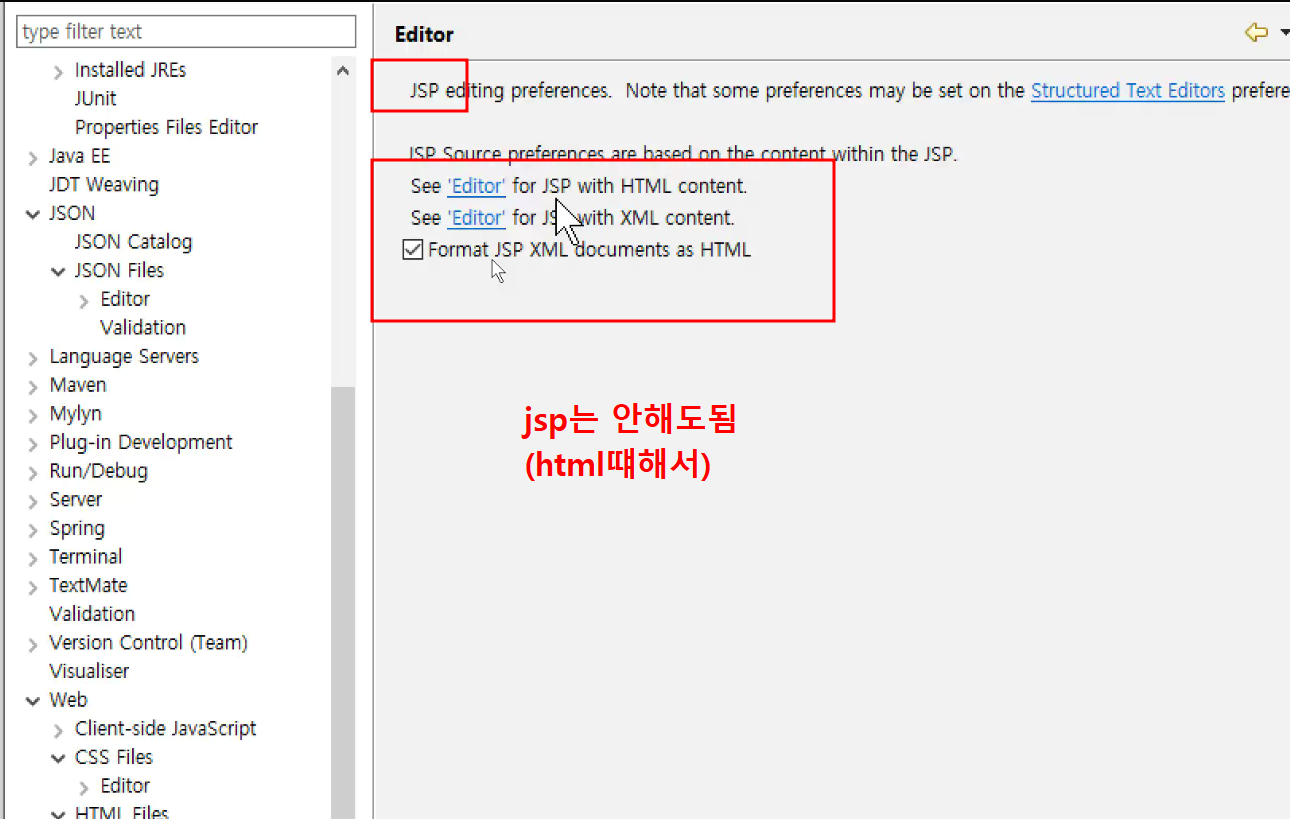
Task: Select the Version Control (Team) label
Action: pyautogui.click(x=148, y=643)
